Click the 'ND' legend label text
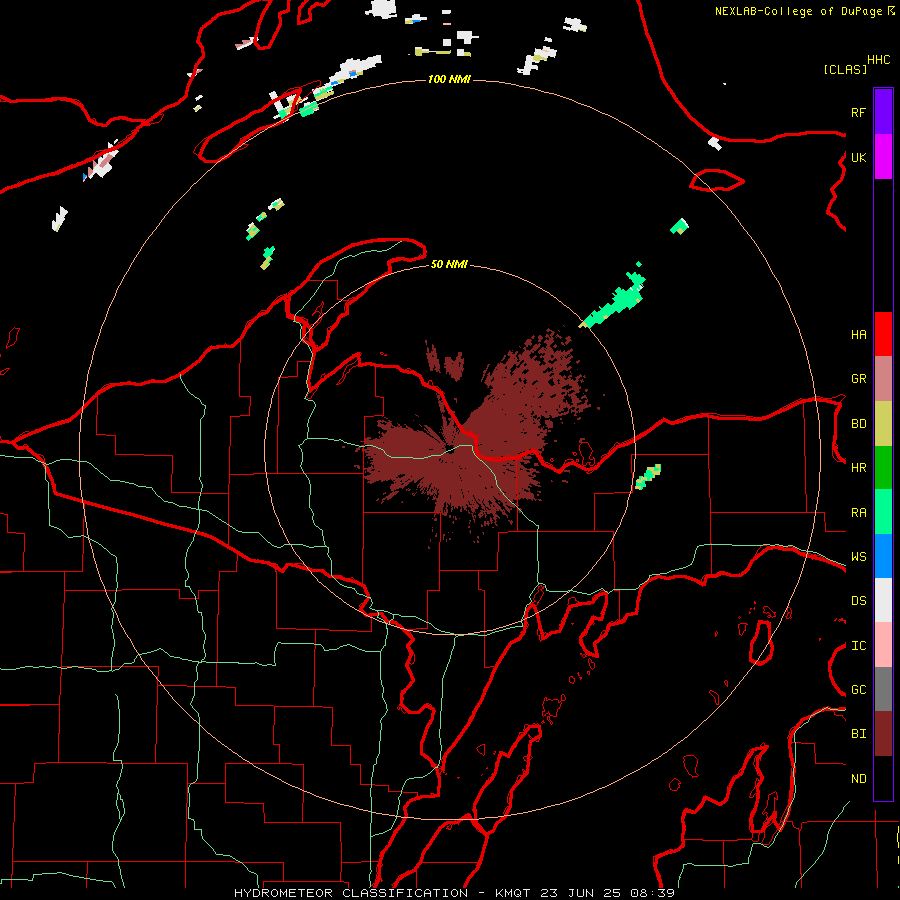900x900 pixels. (858, 779)
